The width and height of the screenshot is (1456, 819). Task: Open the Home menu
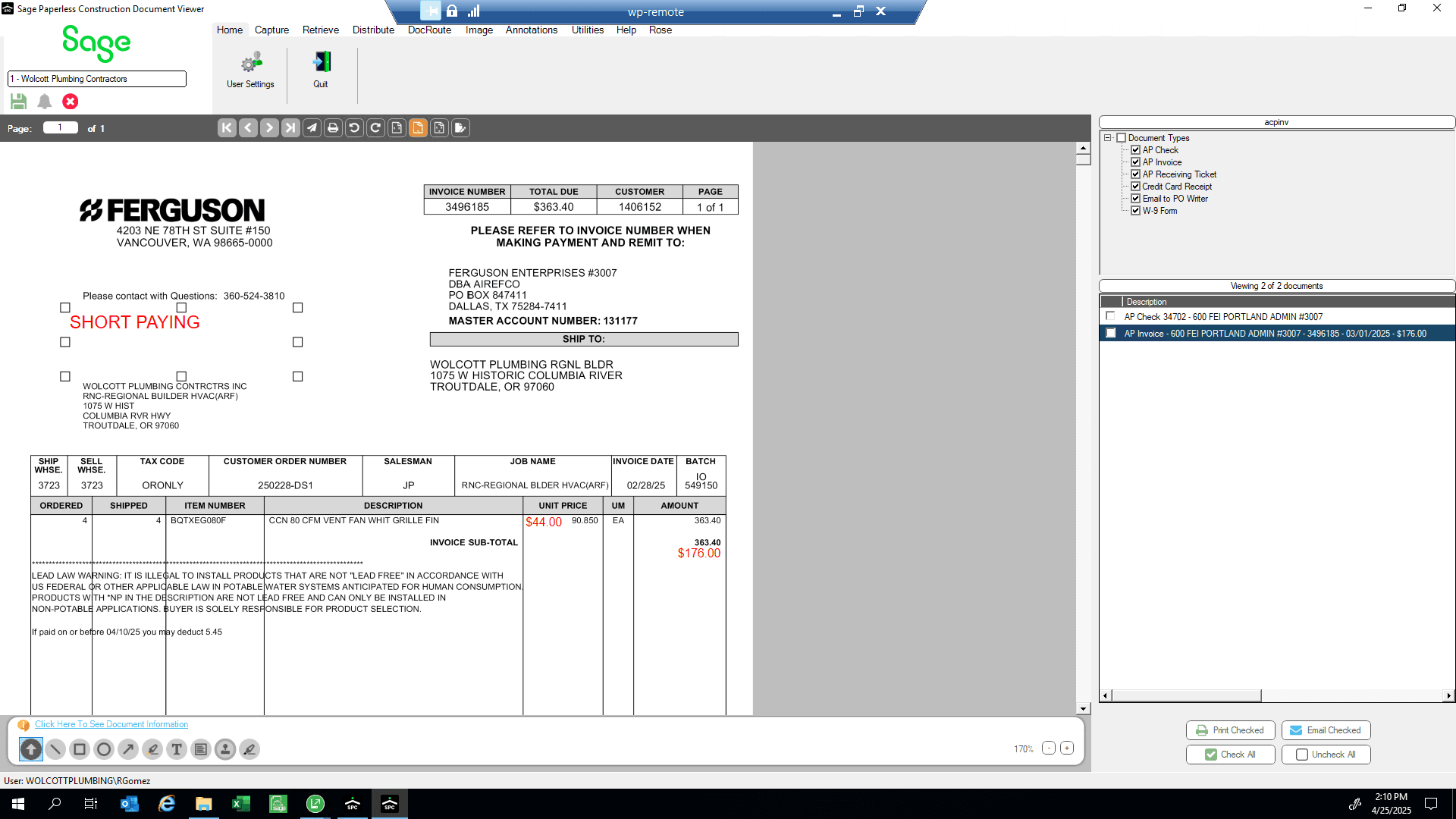(230, 30)
